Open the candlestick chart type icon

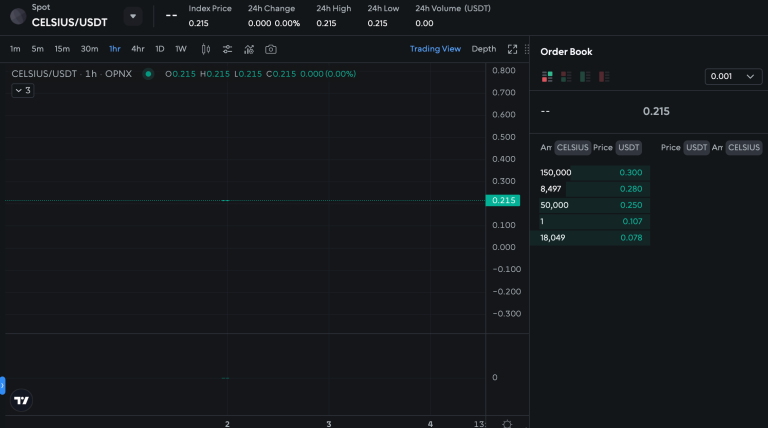tap(206, 49)
